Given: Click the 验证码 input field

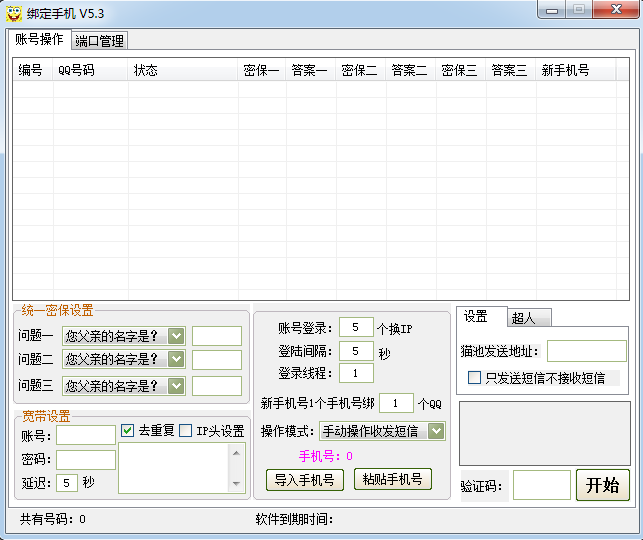Looking at the screenshot, I should [x=542, y=485].
